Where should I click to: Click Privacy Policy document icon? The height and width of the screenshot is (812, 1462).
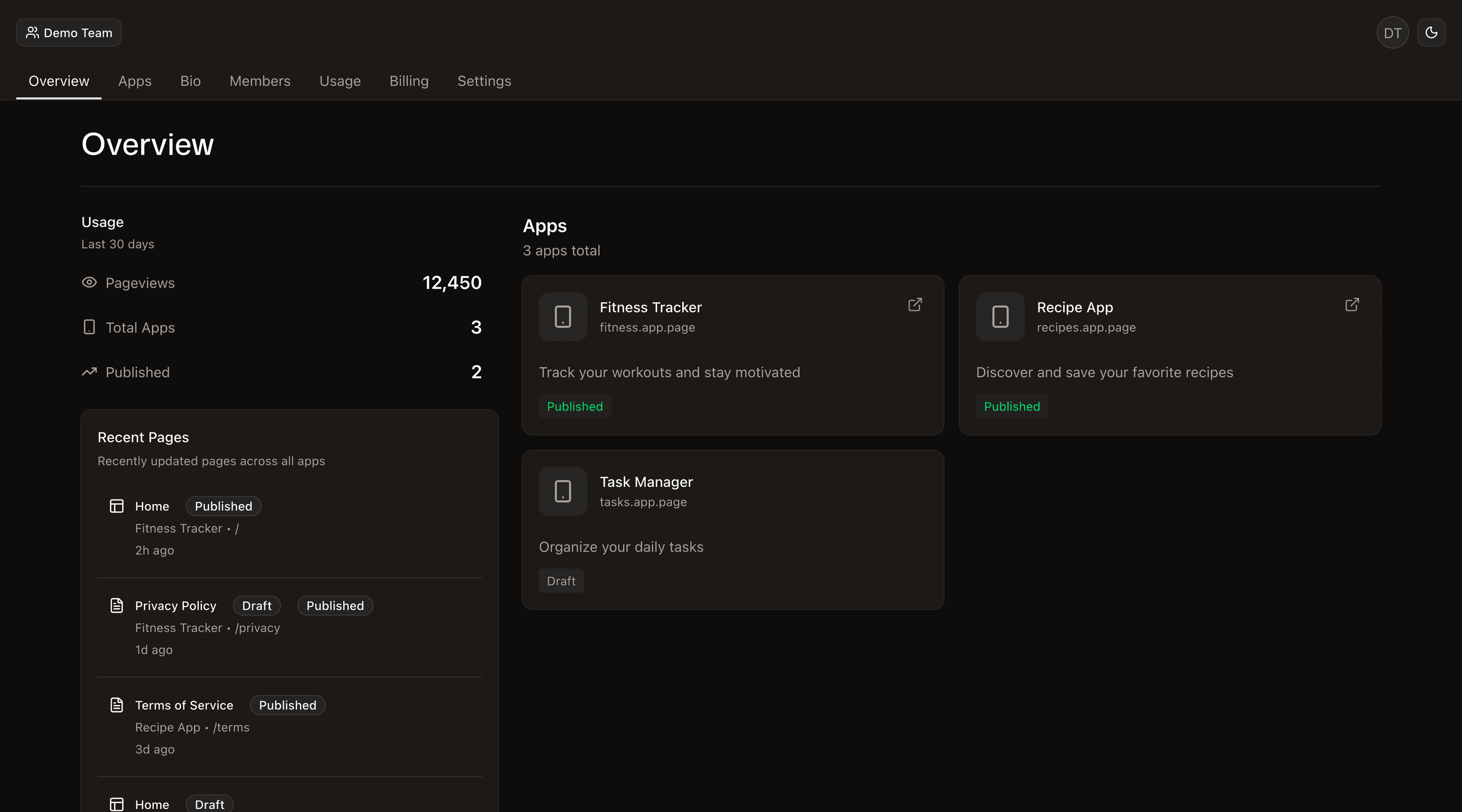click(x=117, y=605)
